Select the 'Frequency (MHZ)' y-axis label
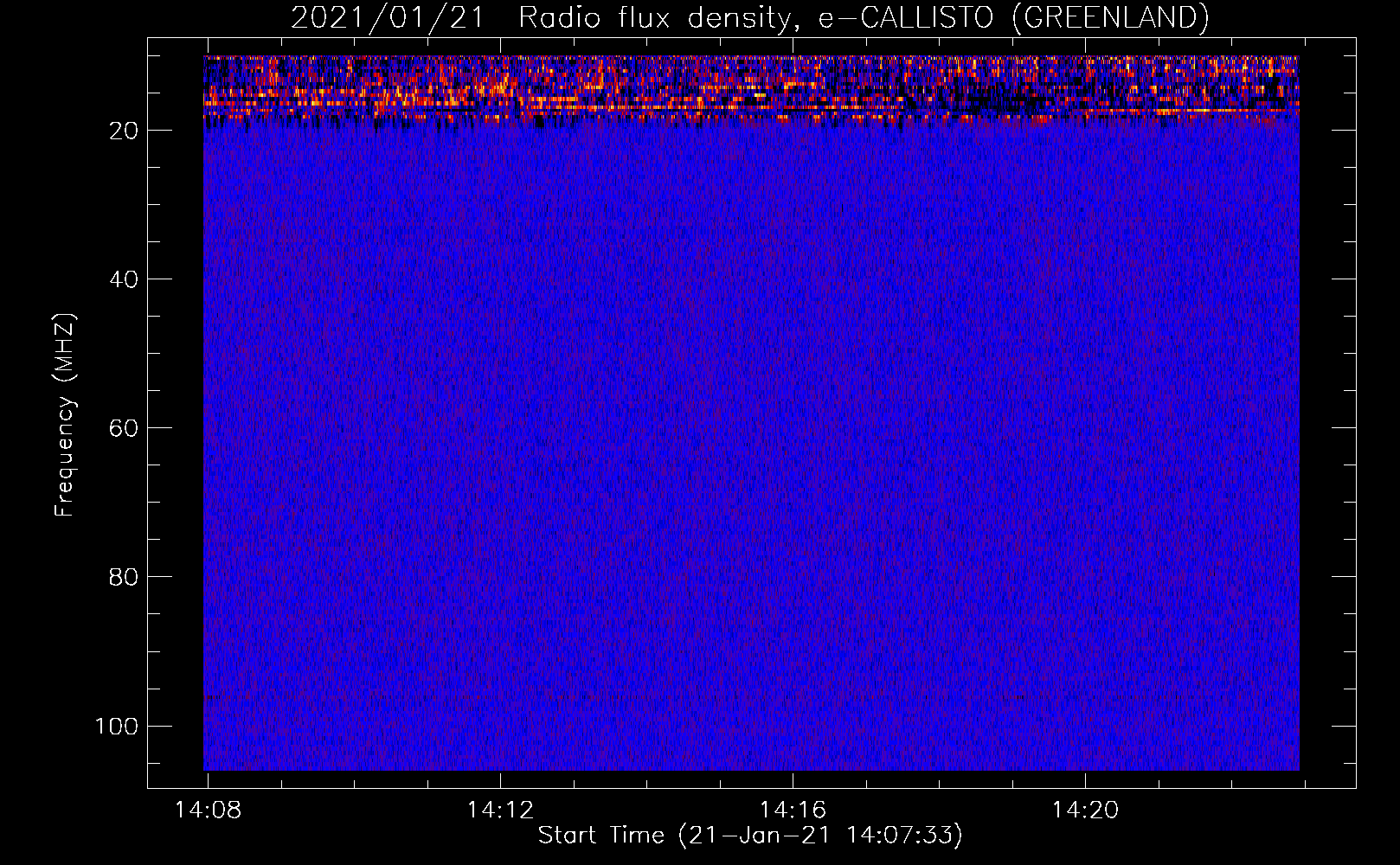 pos(65,414)
